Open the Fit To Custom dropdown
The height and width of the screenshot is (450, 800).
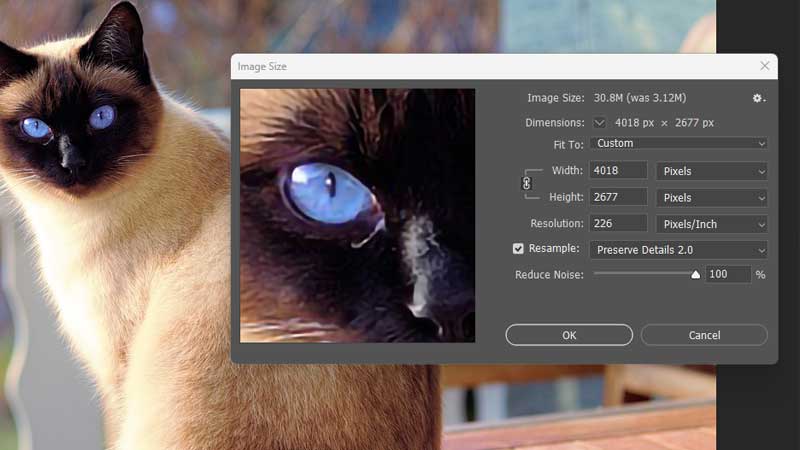tap(679, 143)
